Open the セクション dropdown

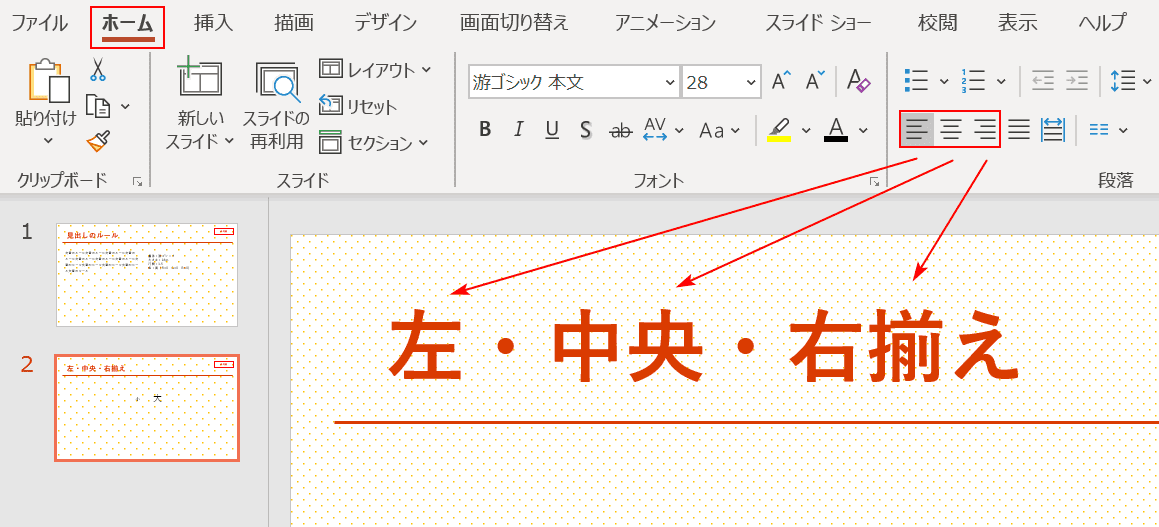point(373,141)
